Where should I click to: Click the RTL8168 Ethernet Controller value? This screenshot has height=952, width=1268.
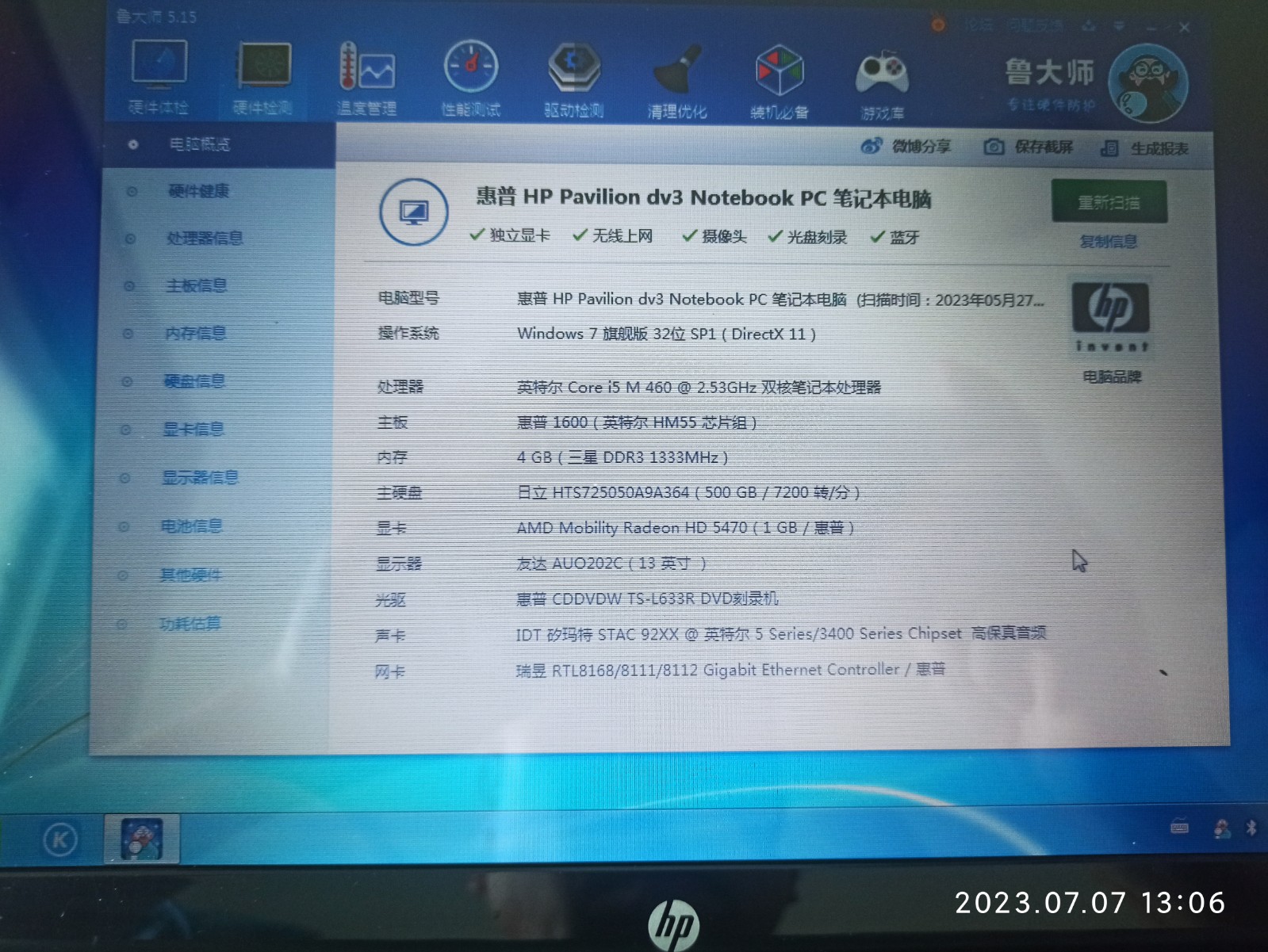(x=730, y=670)
